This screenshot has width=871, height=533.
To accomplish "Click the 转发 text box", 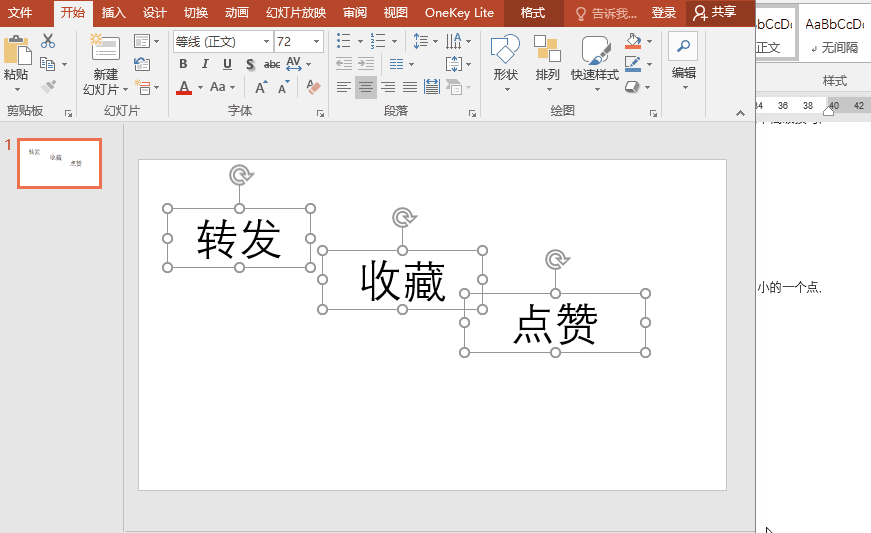I will pyautogui.click(x=239, y=238).
